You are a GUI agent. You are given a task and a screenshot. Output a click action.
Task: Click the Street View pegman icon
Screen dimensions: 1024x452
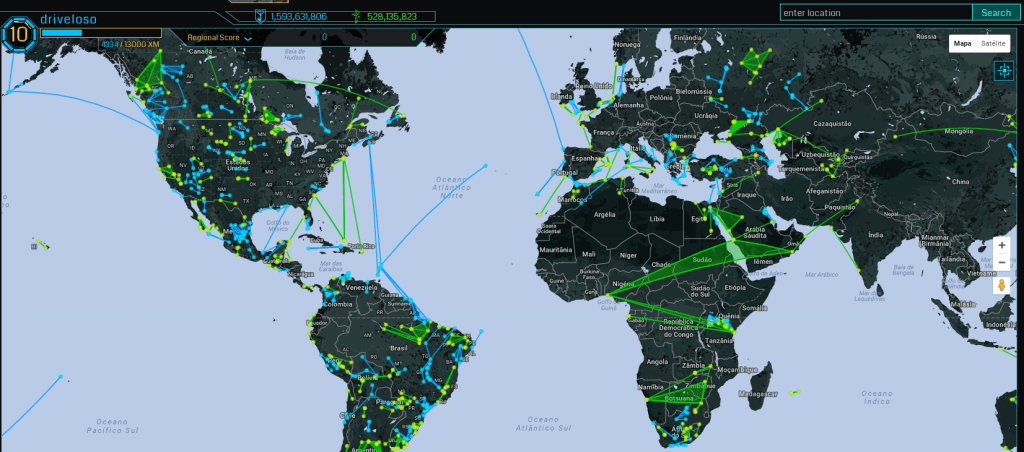click(1000, 286)
